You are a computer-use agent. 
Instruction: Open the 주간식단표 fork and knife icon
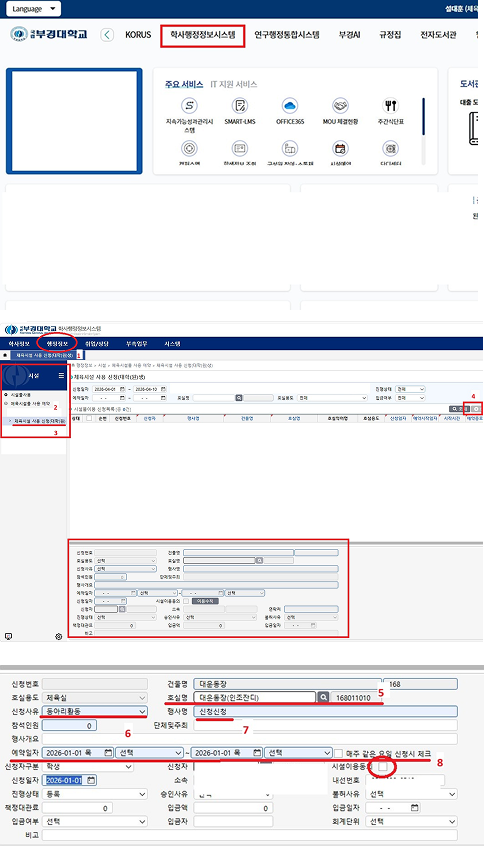click(391, 105)
